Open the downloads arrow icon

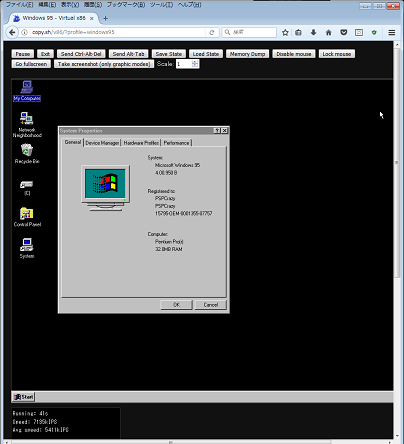(313, 32)
